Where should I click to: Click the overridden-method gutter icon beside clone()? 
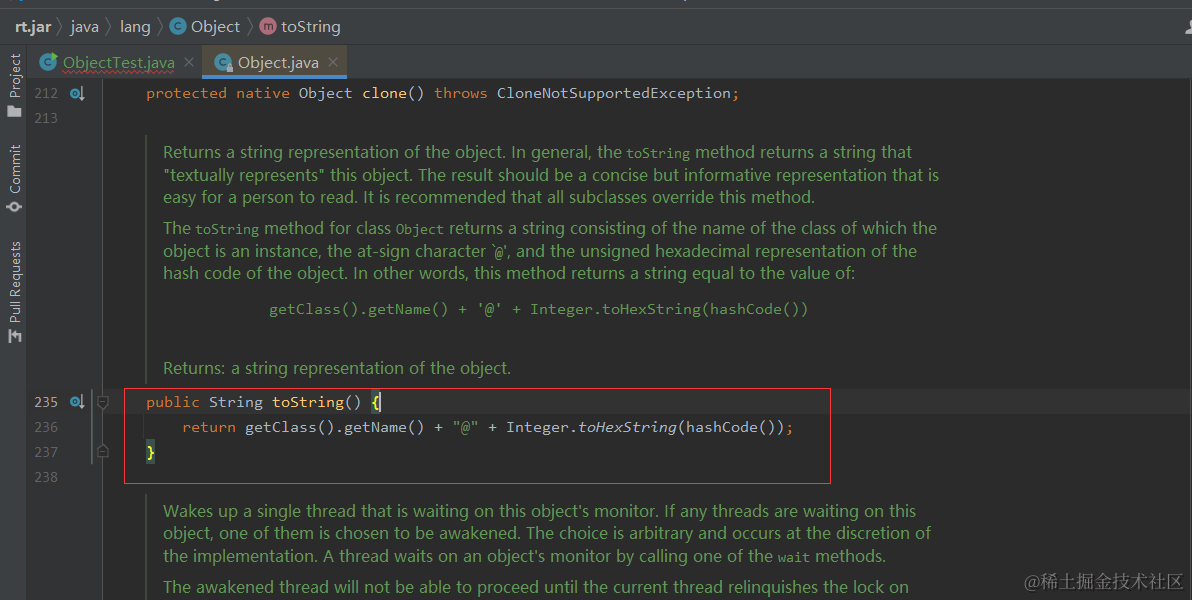[77, 93]
